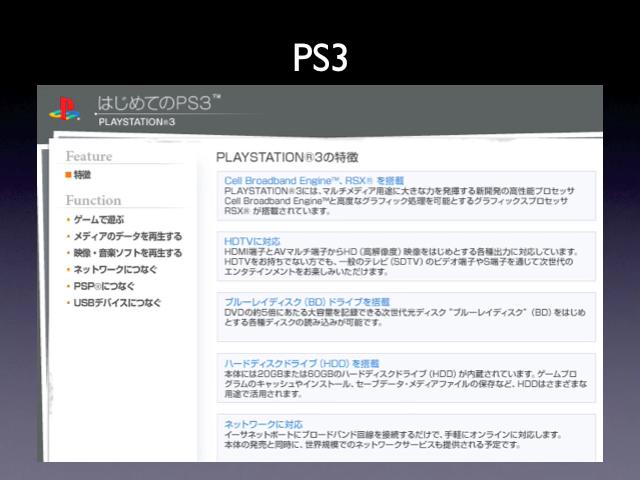The height and width of the screenshot is (480, 640).
Task: Choose USBデバイスにつなぐ in the sidebar
Action: (117, 303)
